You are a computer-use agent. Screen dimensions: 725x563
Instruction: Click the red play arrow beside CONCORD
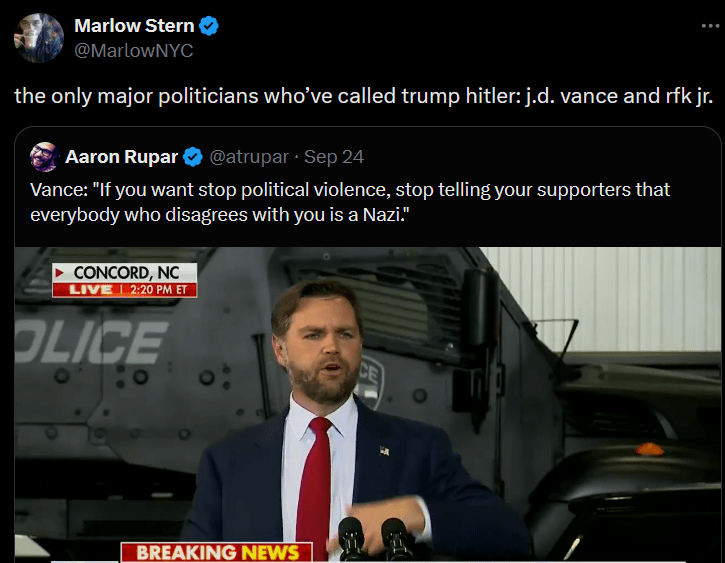pyautogui.click(x=59, y=273)
